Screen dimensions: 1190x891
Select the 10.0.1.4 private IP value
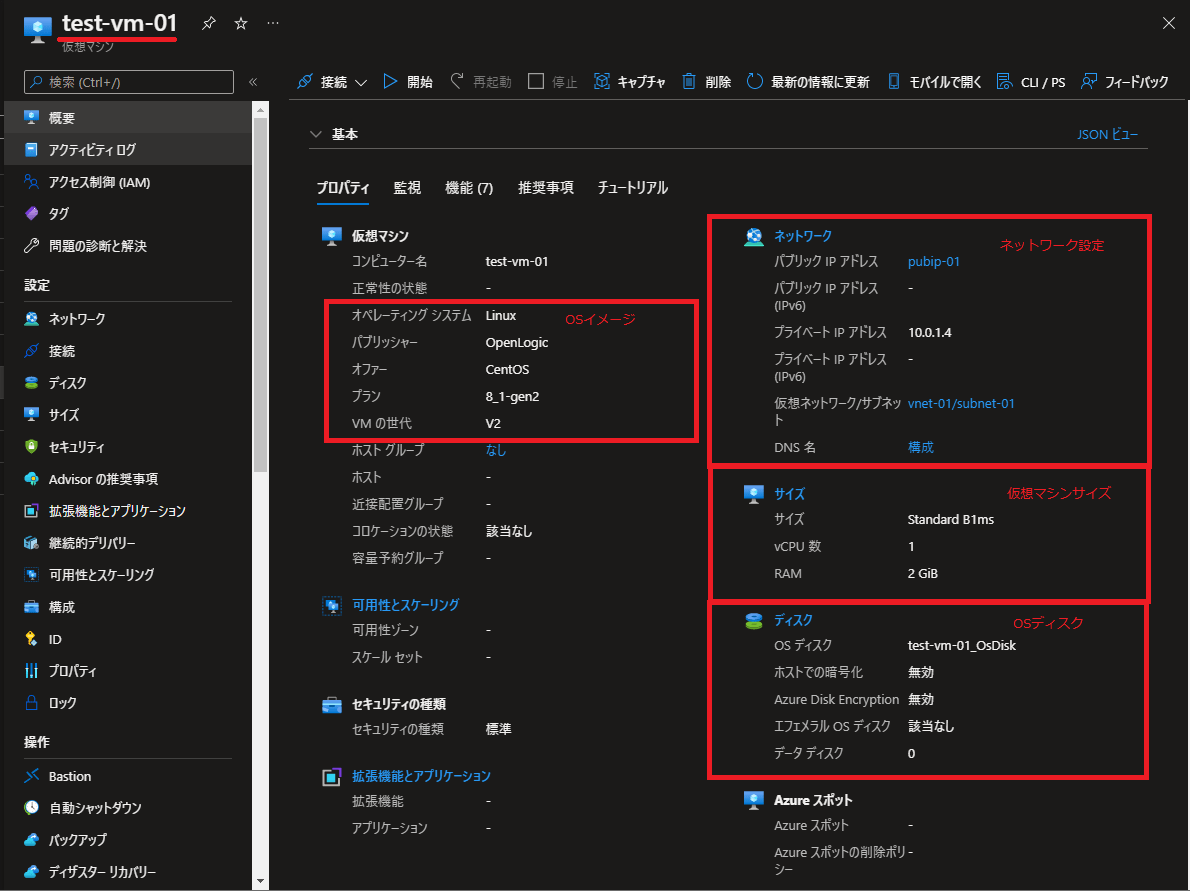click(x=929, y=332)
